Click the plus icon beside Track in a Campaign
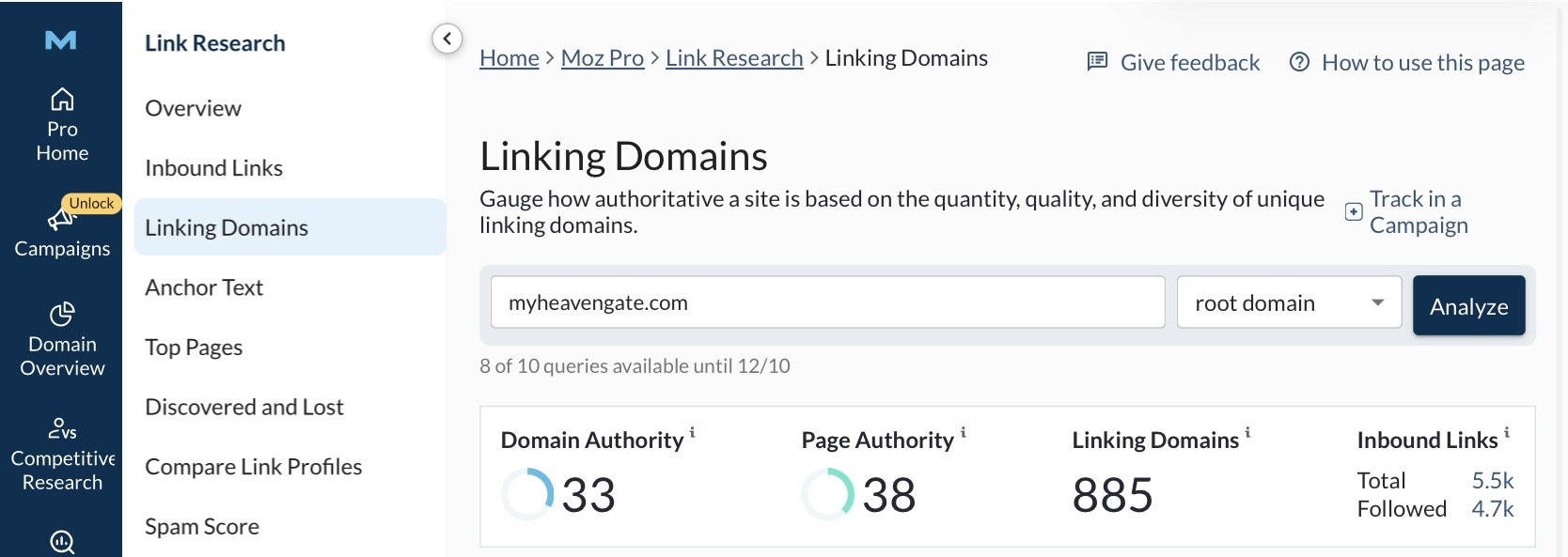Screen dimensions: 1568x557 (1354, 212)
